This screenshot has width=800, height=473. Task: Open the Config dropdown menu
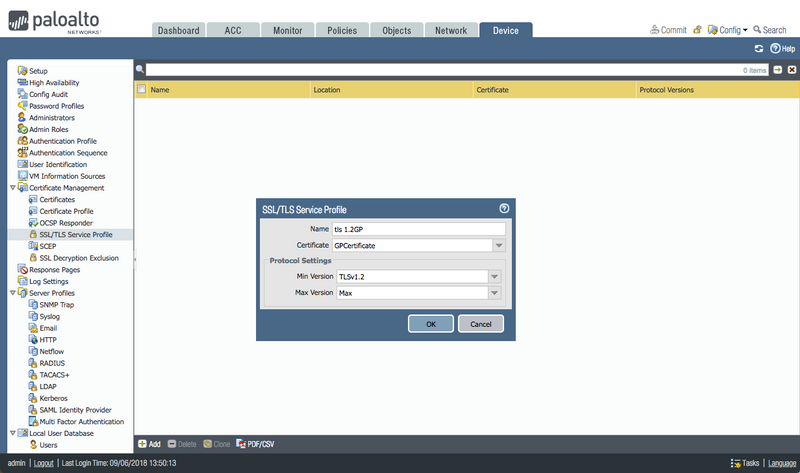(728, 30)
